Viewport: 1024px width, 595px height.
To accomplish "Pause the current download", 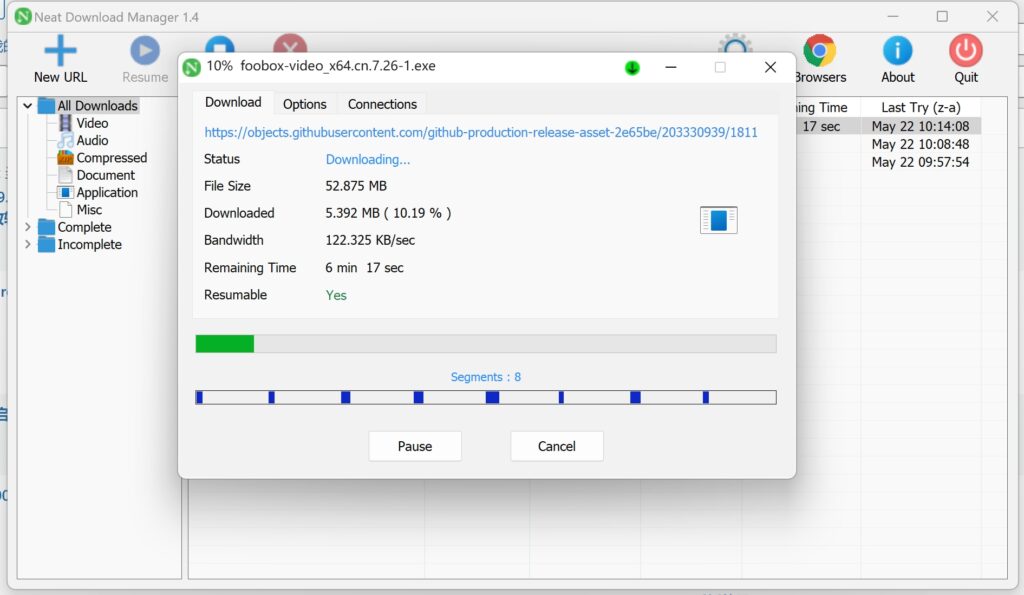I will [x=415, y=446].
